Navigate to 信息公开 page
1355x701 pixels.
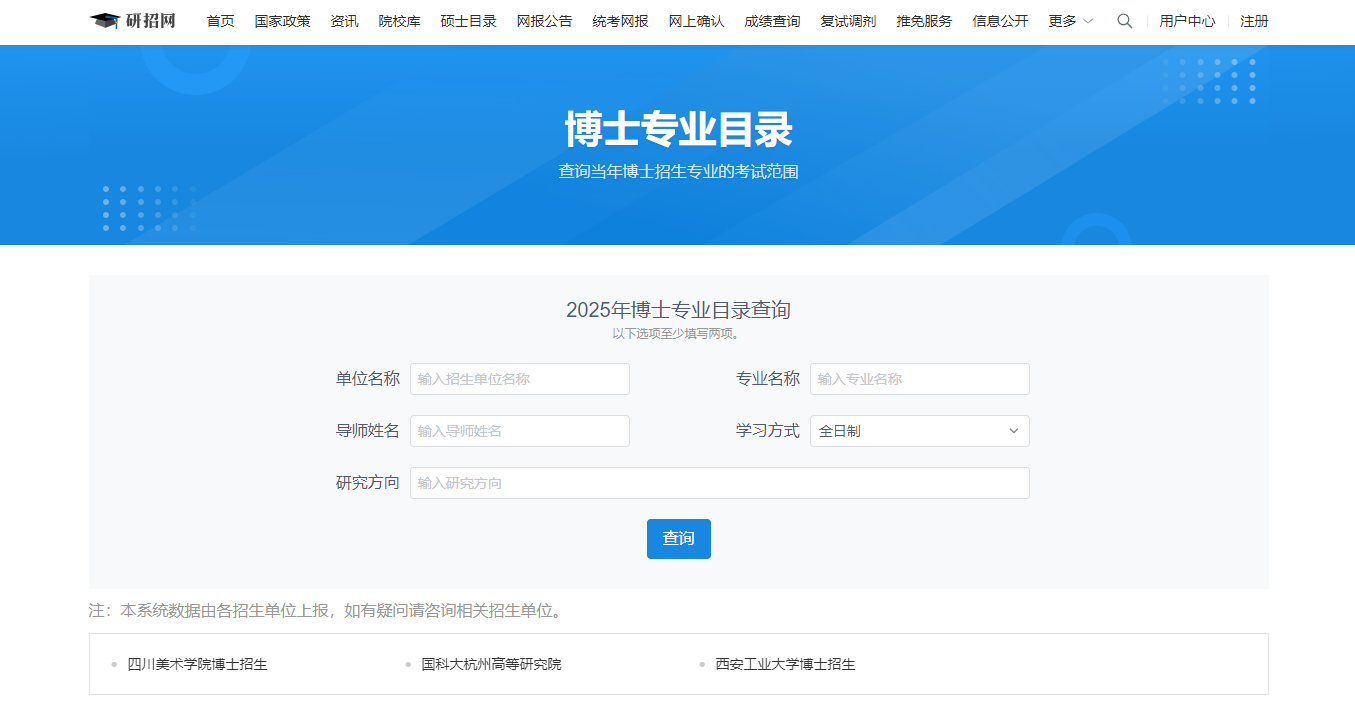[x=998, y=20]
